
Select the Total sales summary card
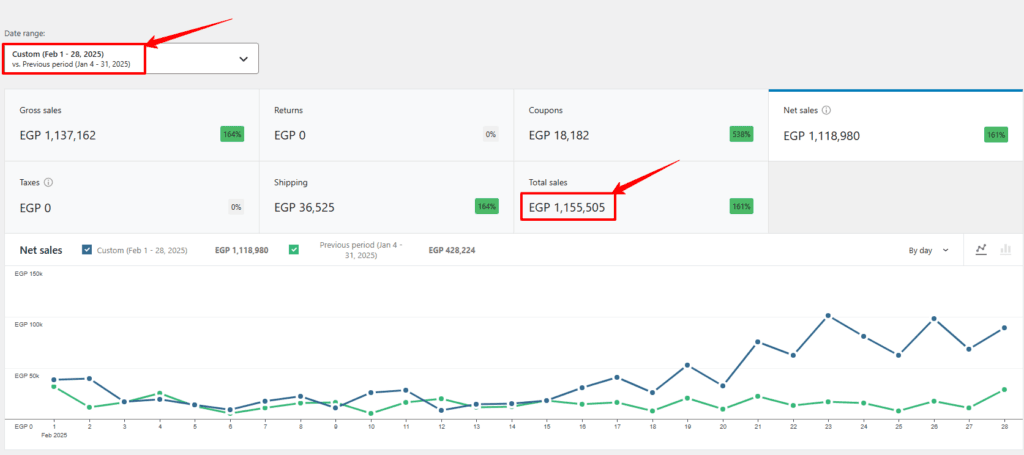click(641, 197)
